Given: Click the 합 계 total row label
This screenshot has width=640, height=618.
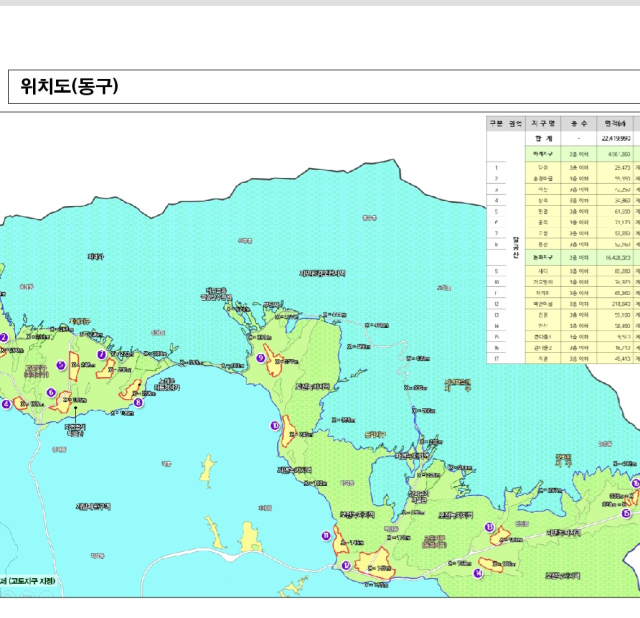Looking at the screenshot, I should [543, 139].
